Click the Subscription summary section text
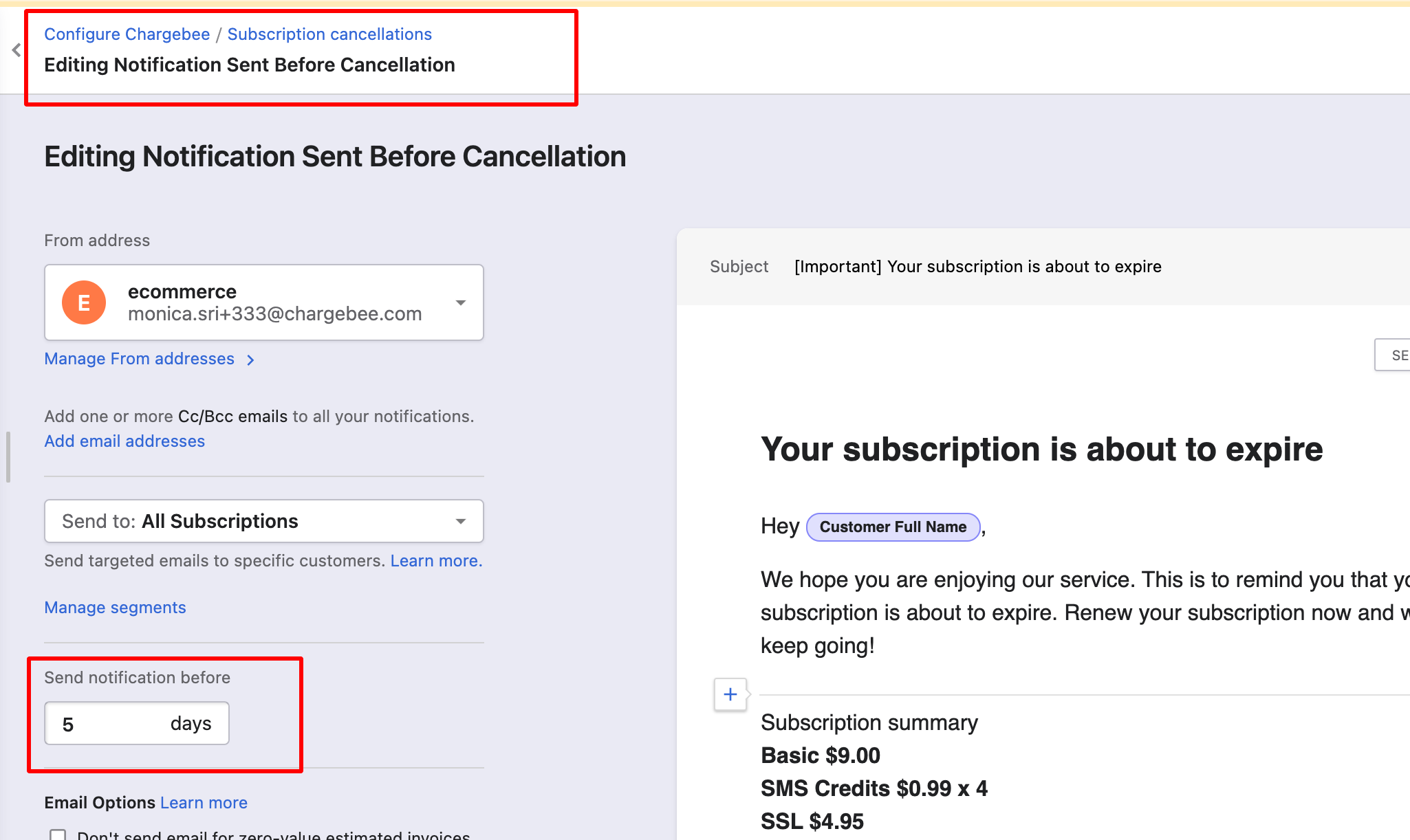This screenshot has width=1410, height=840. coord(869,722)
